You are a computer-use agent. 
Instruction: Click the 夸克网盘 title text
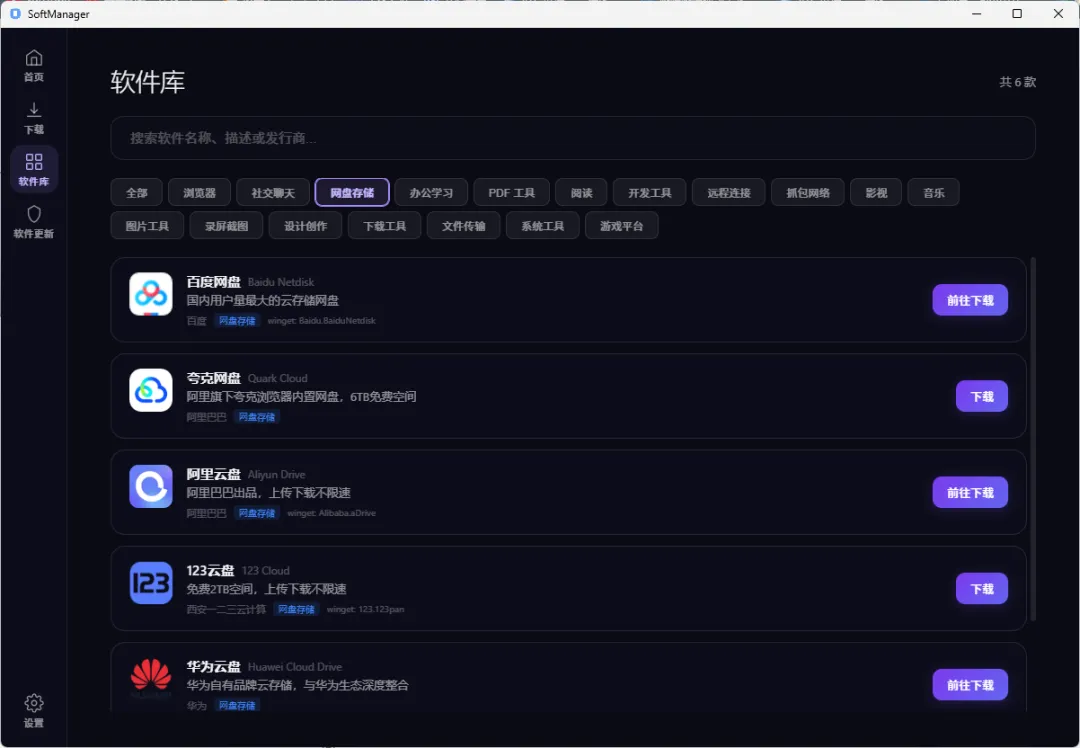tap(214, 378)
